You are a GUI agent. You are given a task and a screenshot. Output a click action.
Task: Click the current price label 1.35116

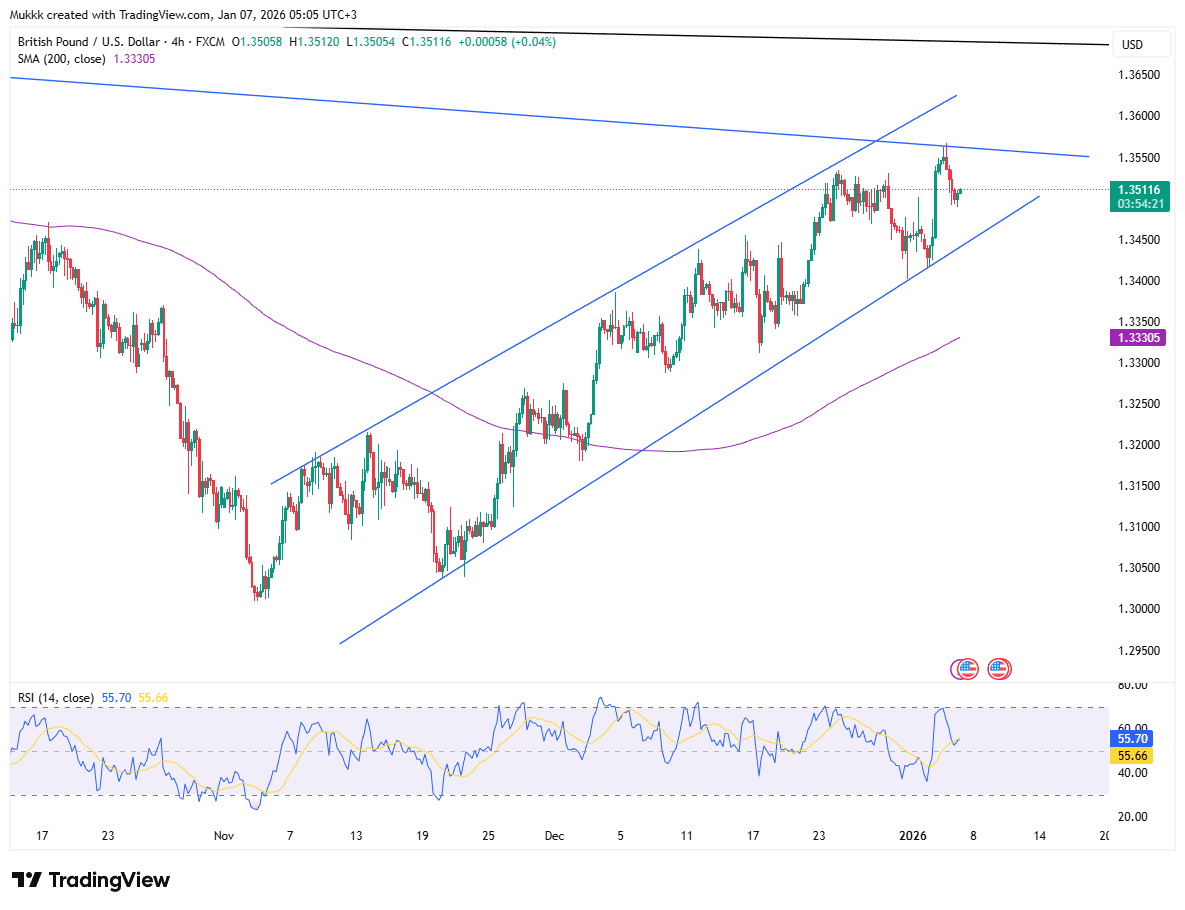pos(1139,189)
